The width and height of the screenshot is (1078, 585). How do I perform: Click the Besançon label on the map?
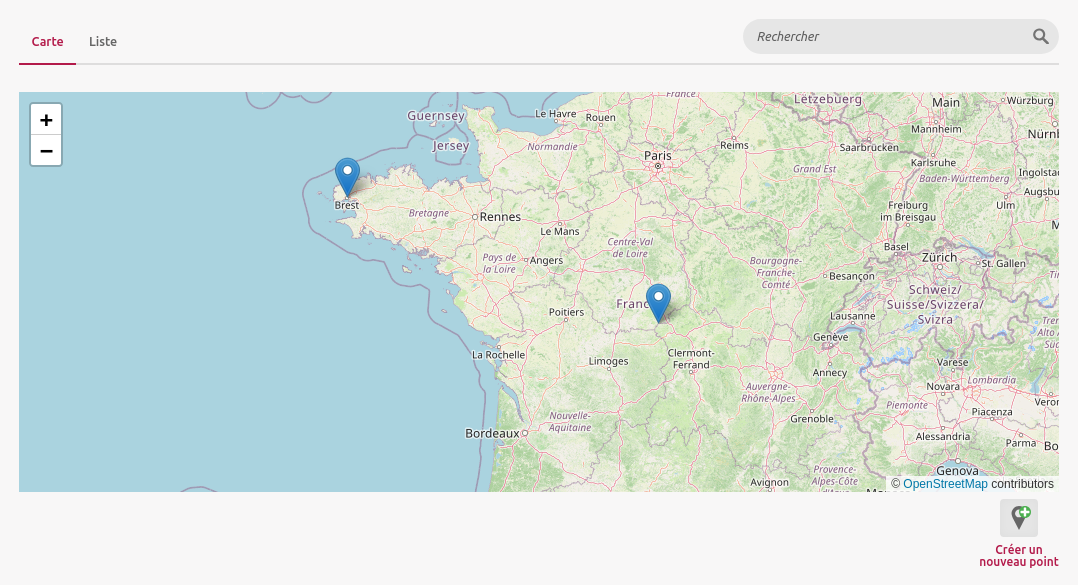pos(852,276)
